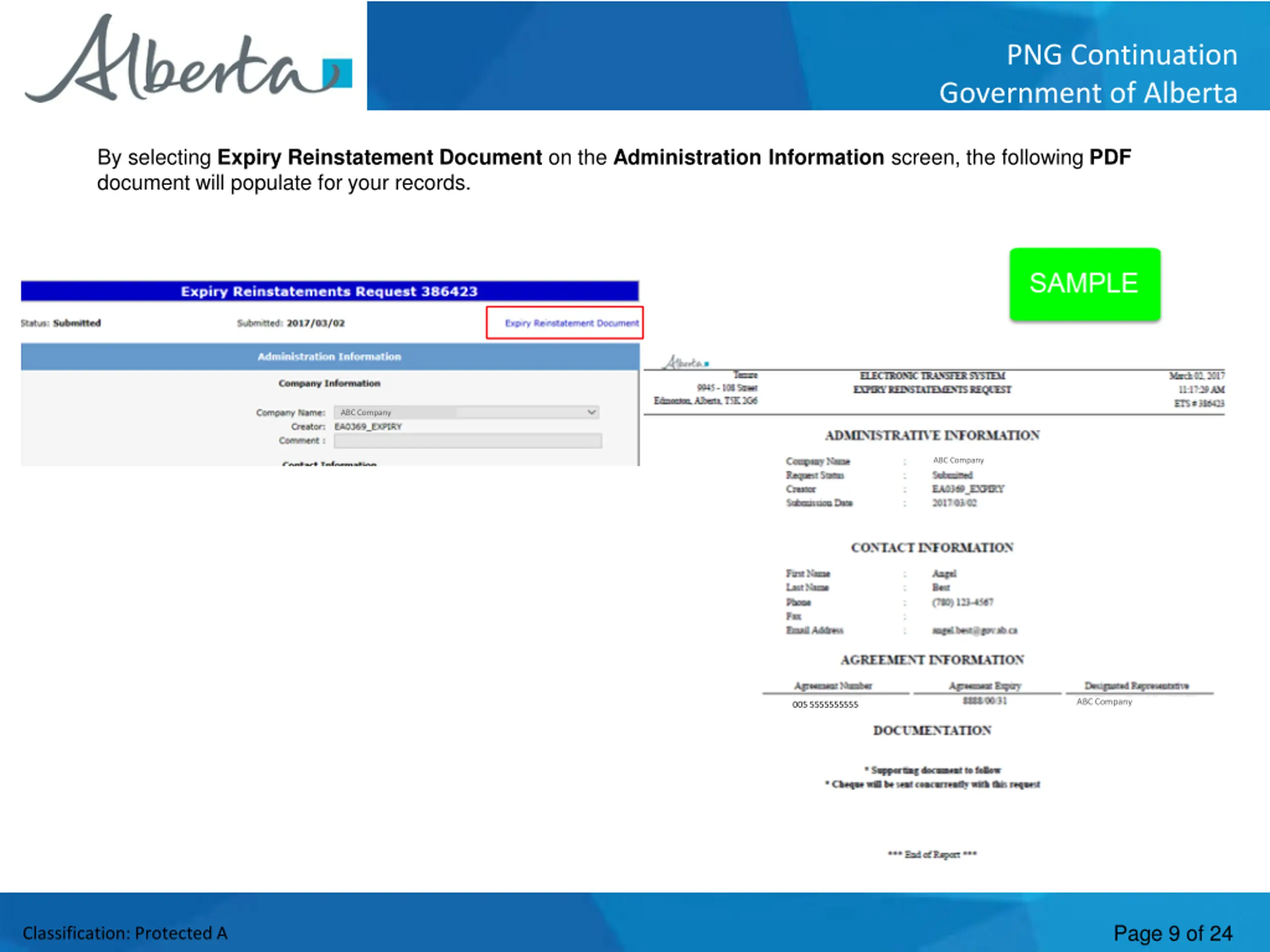Screen dimensions: 1270x952
Task: Click the Page 9 of 24 footer text
Action: point(1172,934)
